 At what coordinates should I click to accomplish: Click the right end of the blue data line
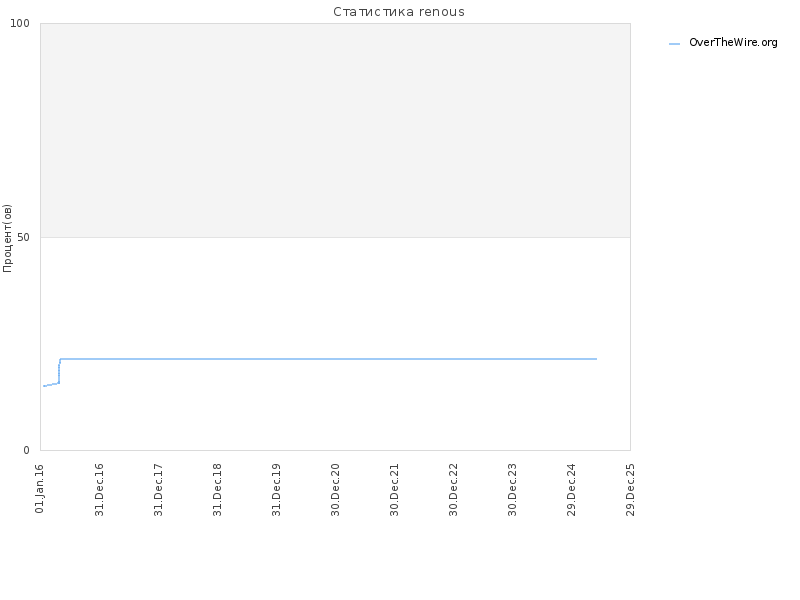596,359
